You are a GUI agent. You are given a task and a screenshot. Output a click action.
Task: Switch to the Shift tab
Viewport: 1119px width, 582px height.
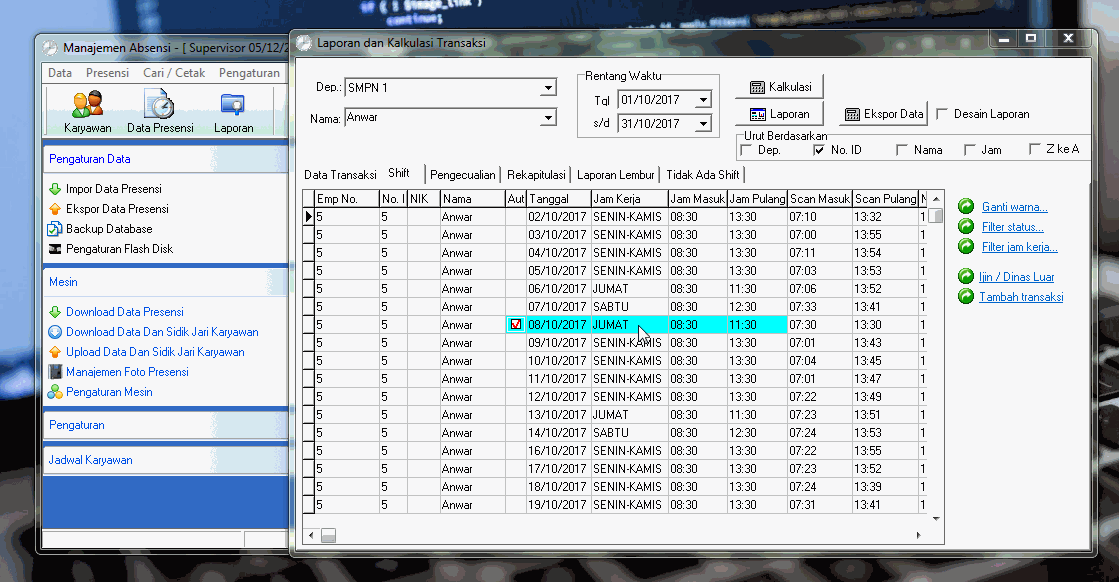point(399,173)
